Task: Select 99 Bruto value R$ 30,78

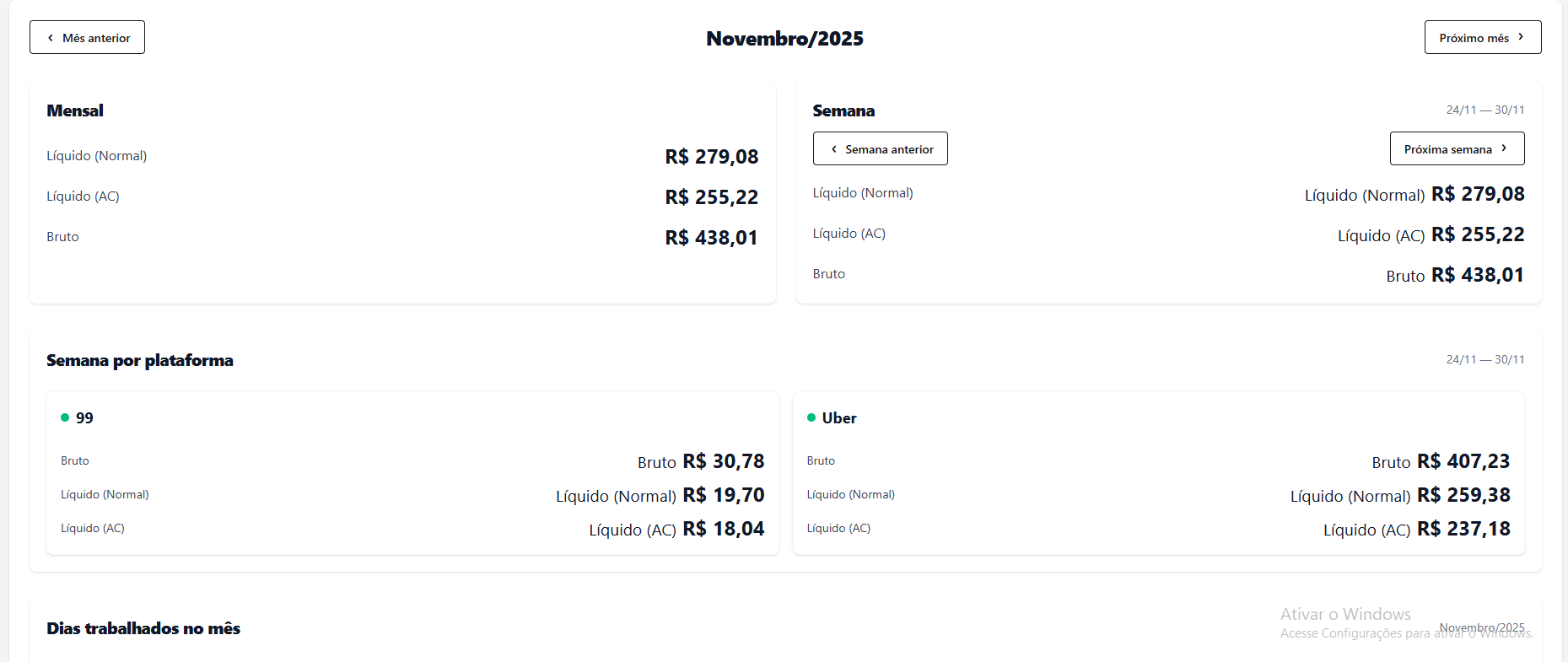Action: click(723, 461)
